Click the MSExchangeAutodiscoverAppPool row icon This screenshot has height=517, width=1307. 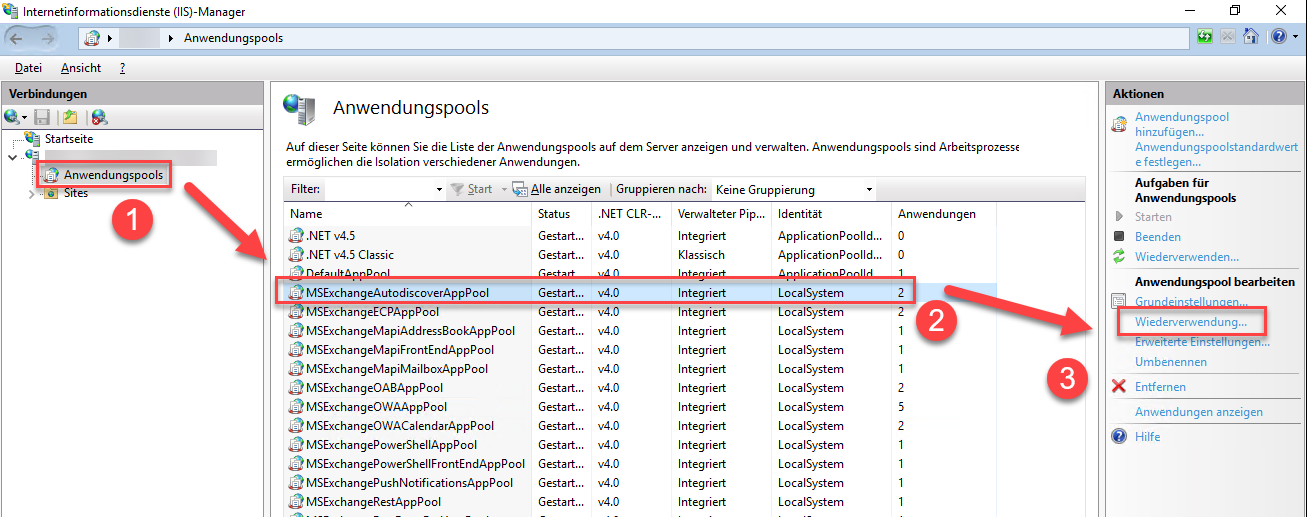pyautogui.click(x=296, y=293)
